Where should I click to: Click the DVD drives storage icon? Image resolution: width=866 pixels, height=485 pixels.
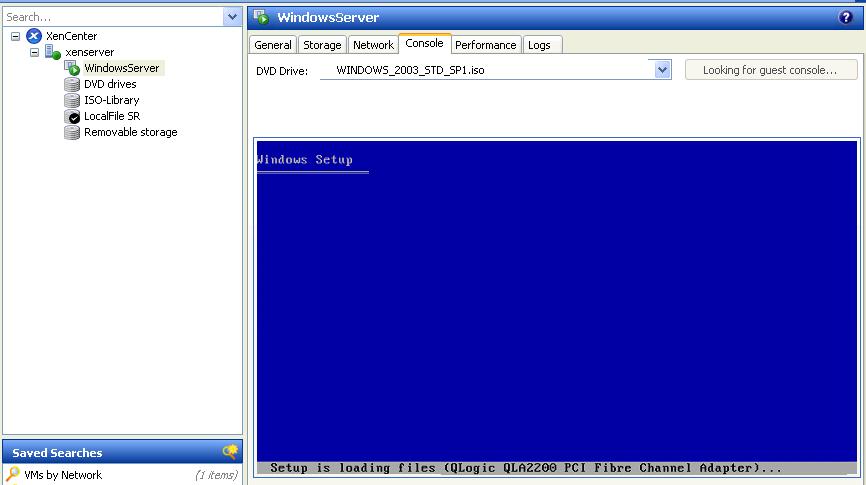[x=72, y=84]
